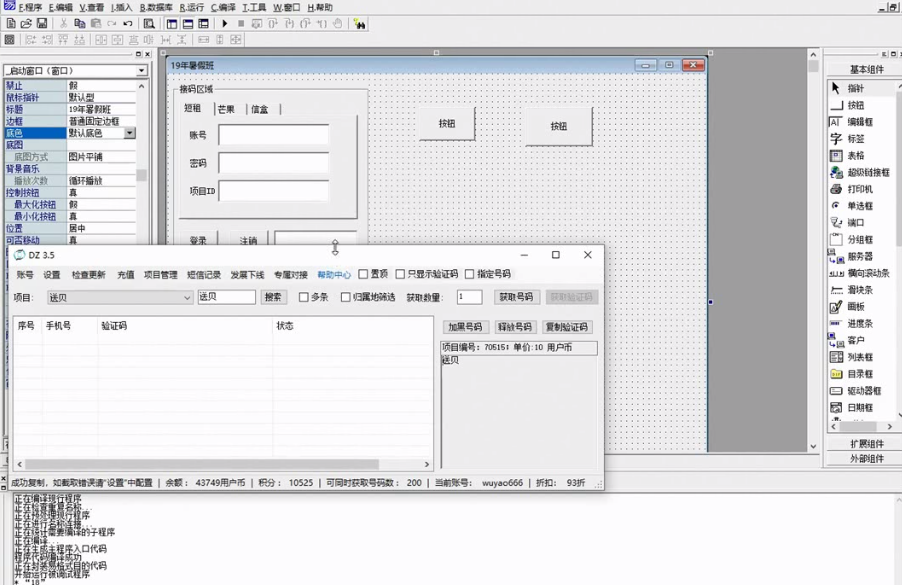902x585 pixels.
Task: Switch to the 芒果 tab in the form
Action: point(227,109)
